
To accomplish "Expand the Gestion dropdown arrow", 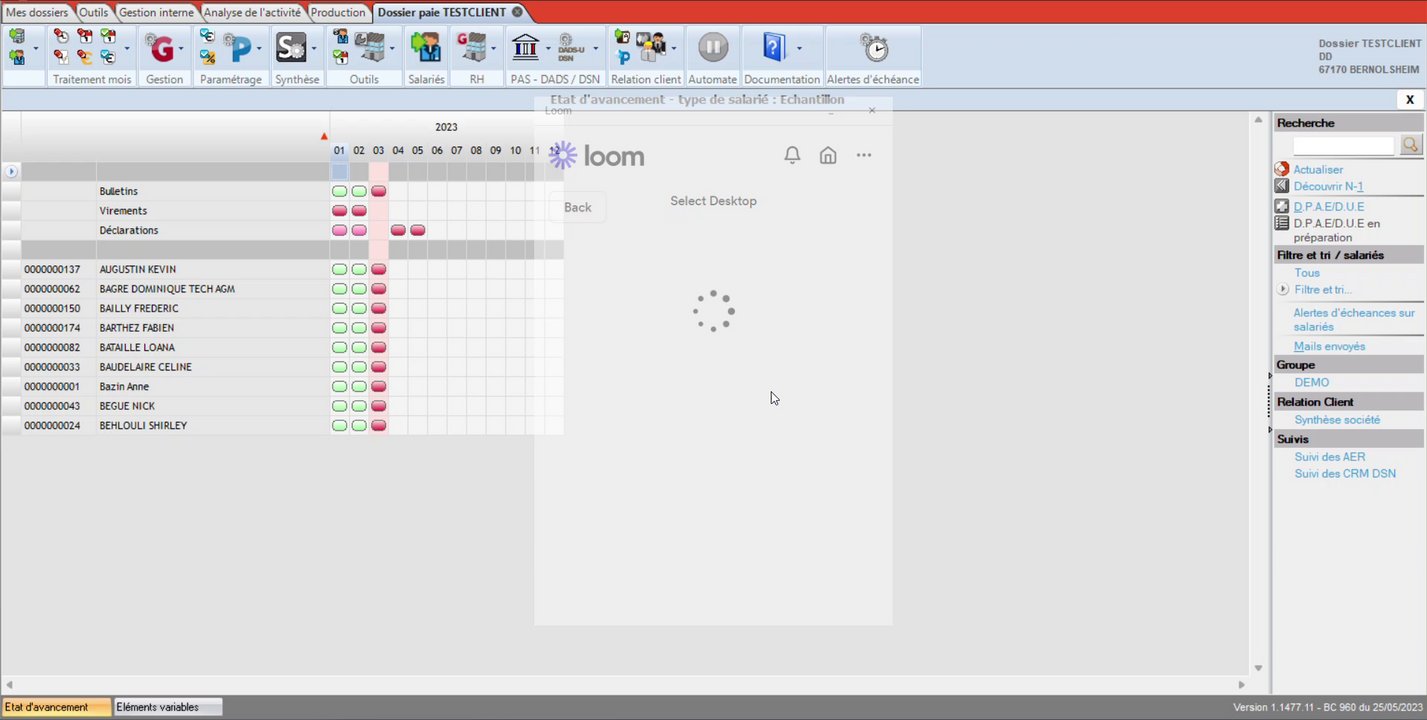I will [181, 48].
